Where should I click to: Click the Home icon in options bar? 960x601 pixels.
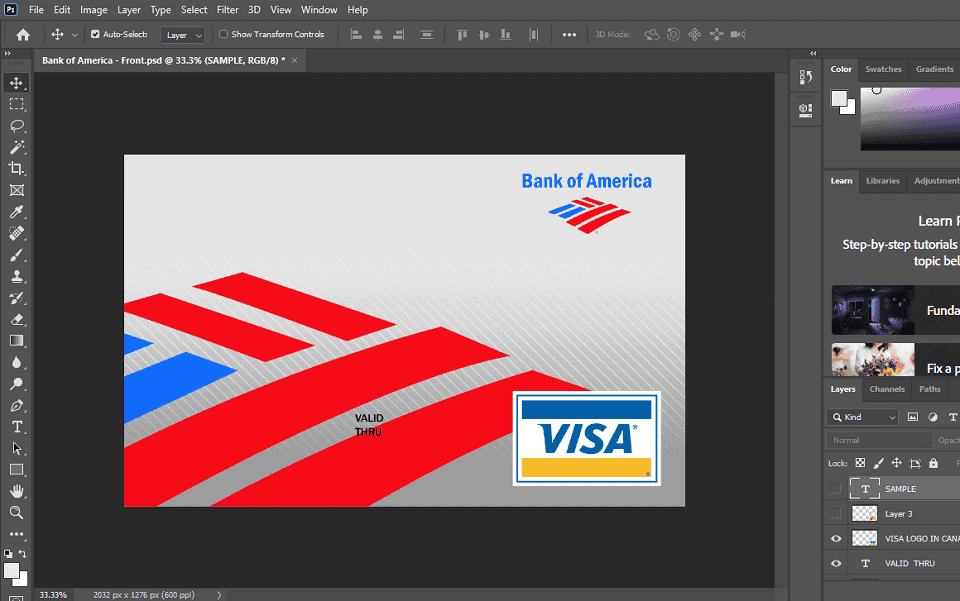pos(23,35)
